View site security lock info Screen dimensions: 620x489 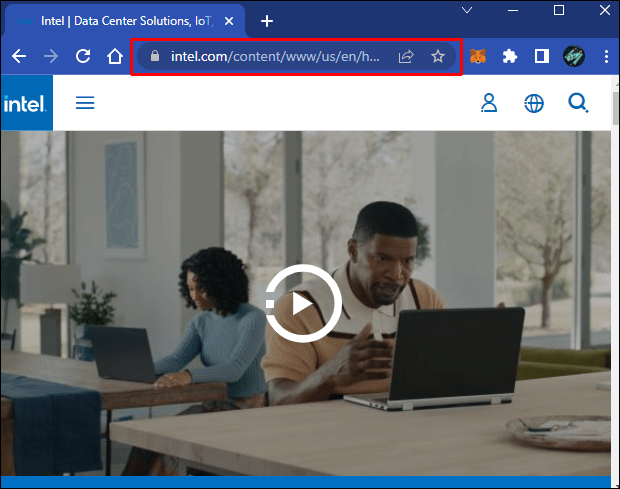[x=155, y=56]
